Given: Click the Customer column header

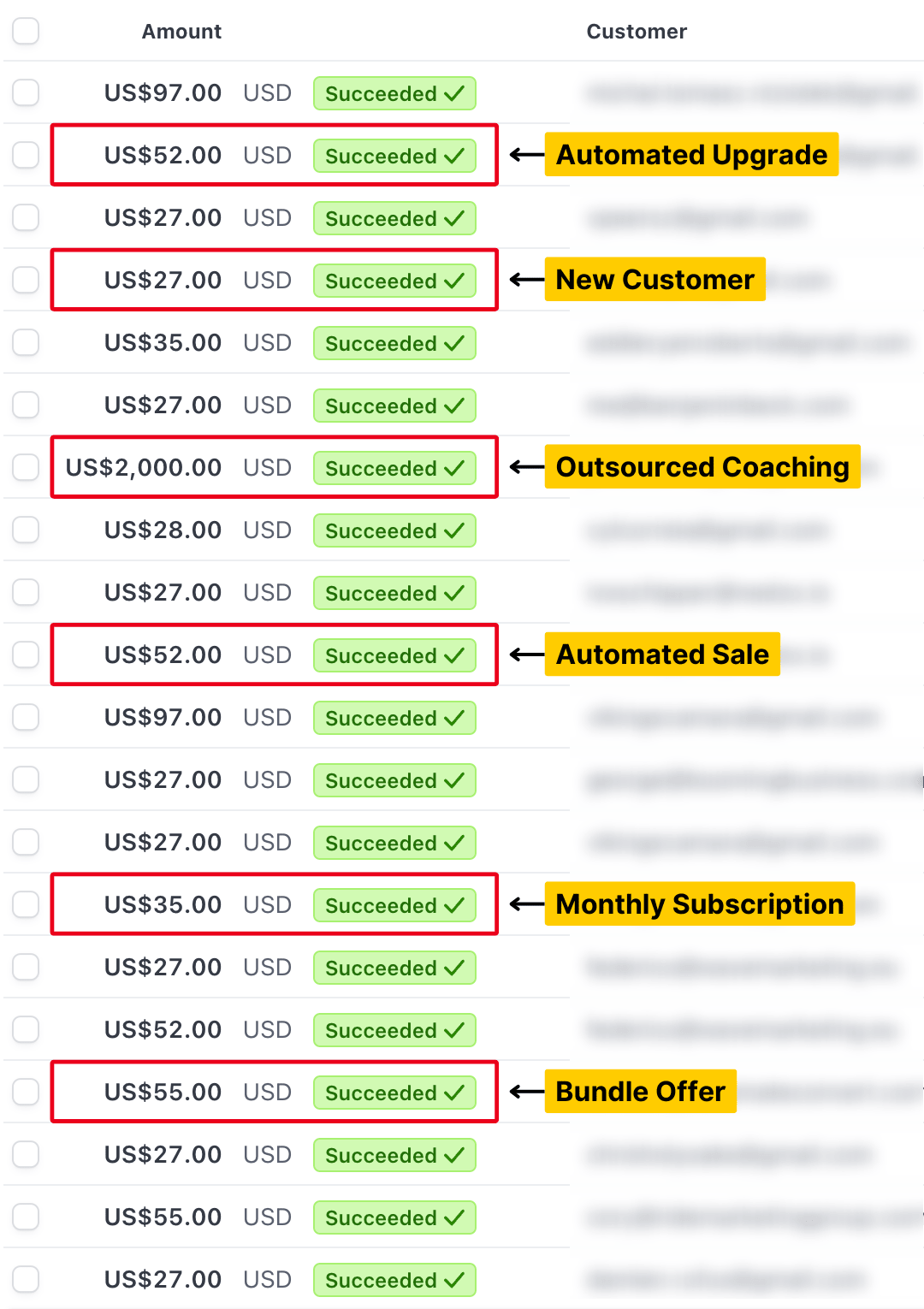Looking at the screenshot, I should 636,32.
